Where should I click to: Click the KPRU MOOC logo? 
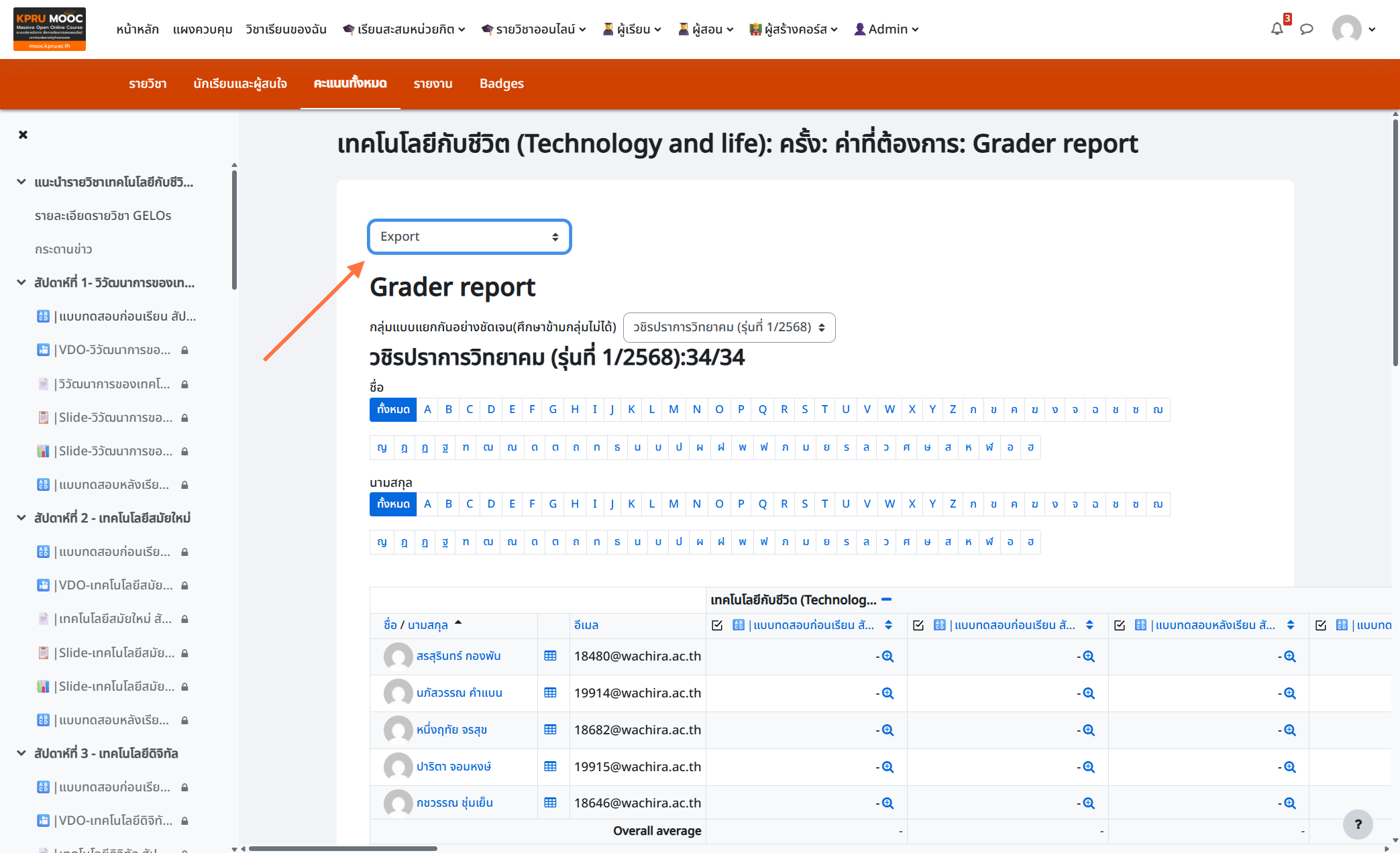(50, 29)
